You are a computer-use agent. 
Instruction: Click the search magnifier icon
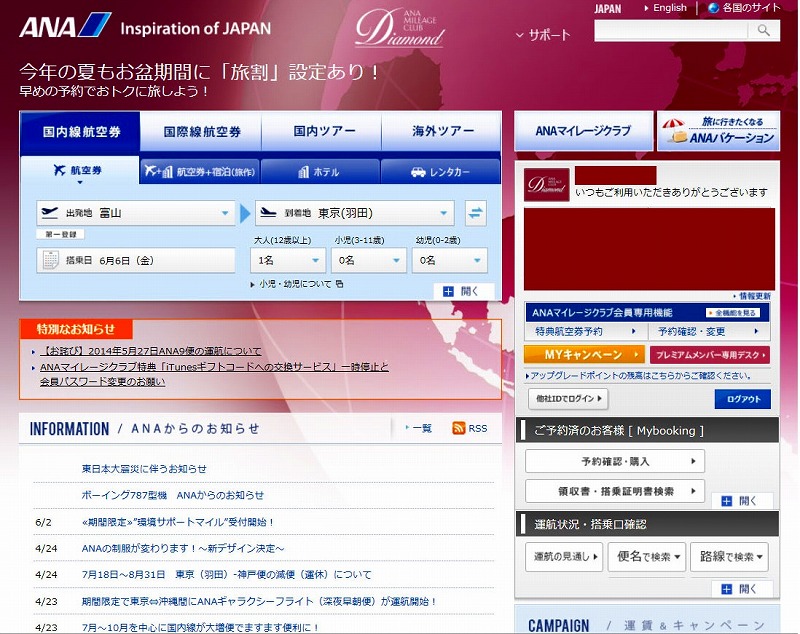[763, 31]
